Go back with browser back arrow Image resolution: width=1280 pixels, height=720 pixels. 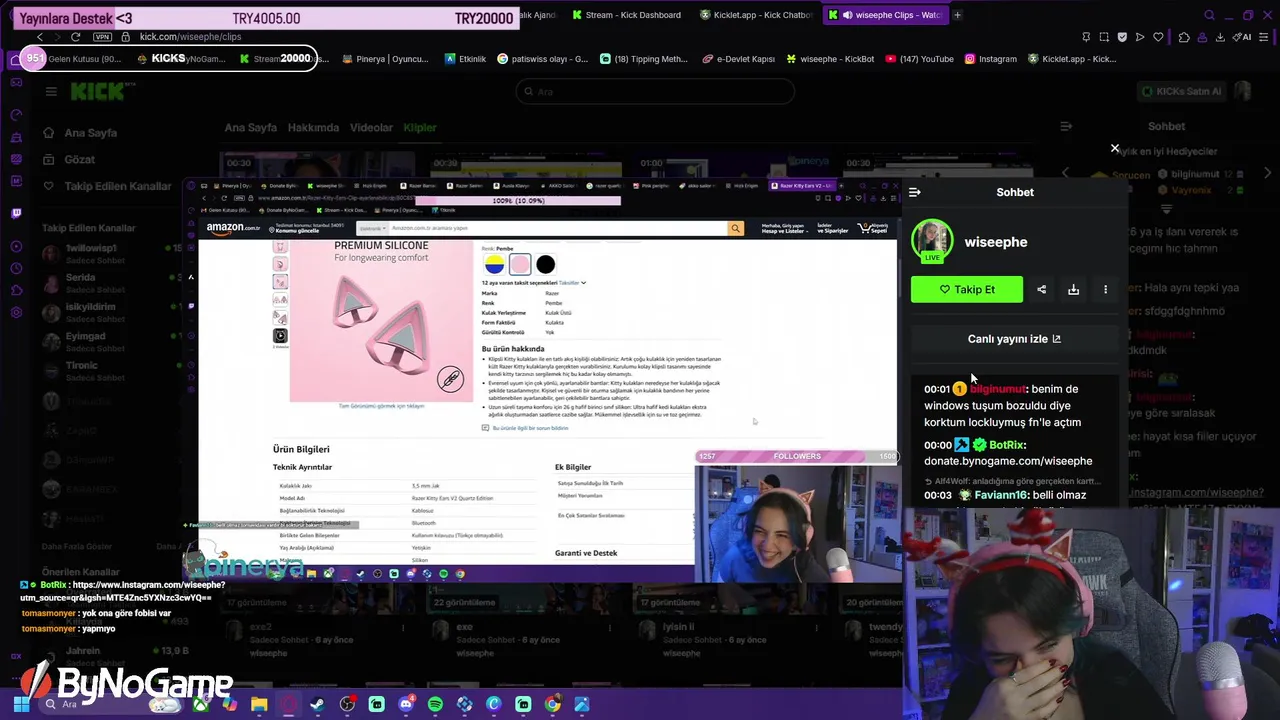[x=40, y=37]
